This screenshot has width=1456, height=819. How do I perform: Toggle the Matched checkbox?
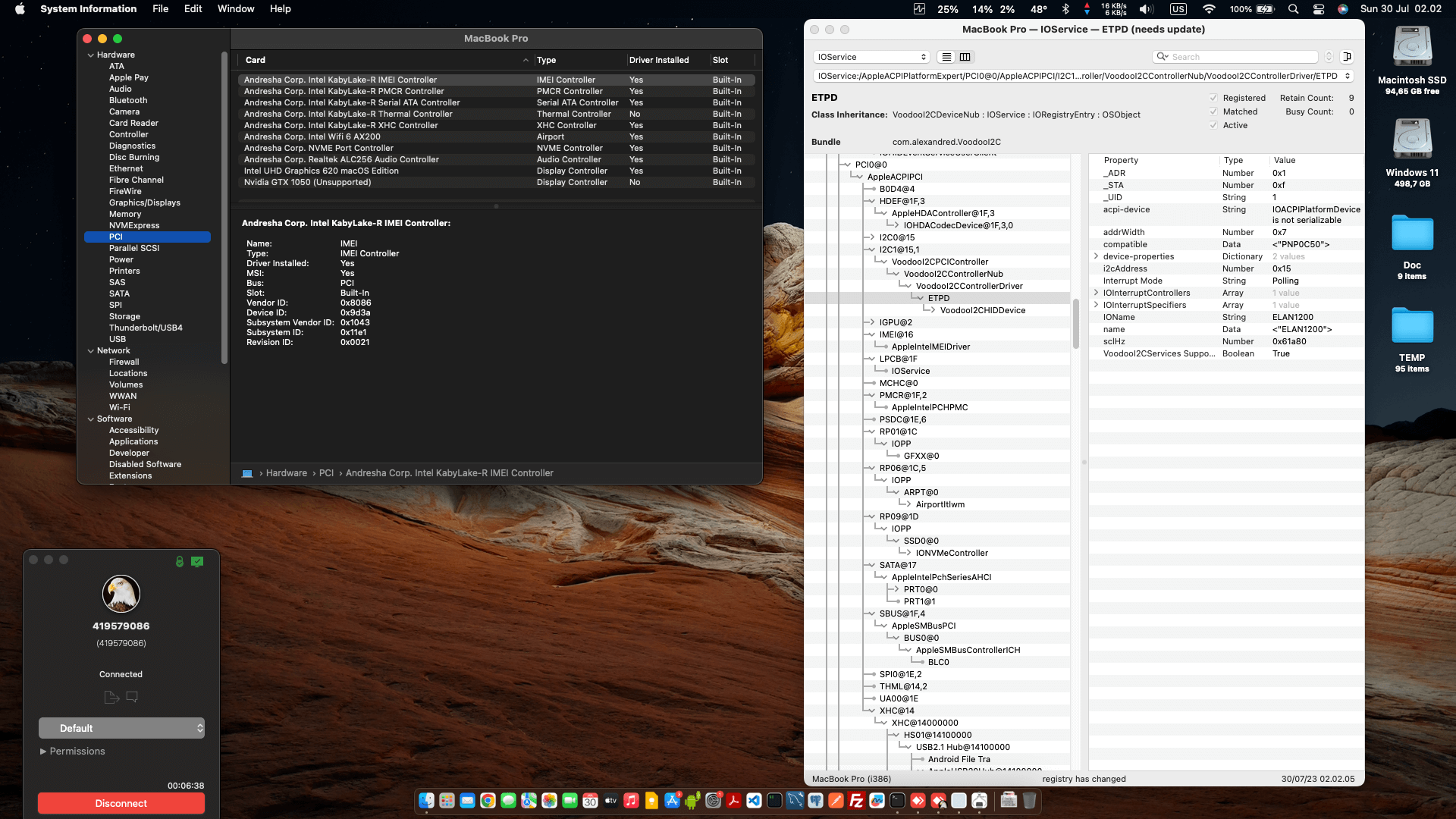tap(1213, 111)
